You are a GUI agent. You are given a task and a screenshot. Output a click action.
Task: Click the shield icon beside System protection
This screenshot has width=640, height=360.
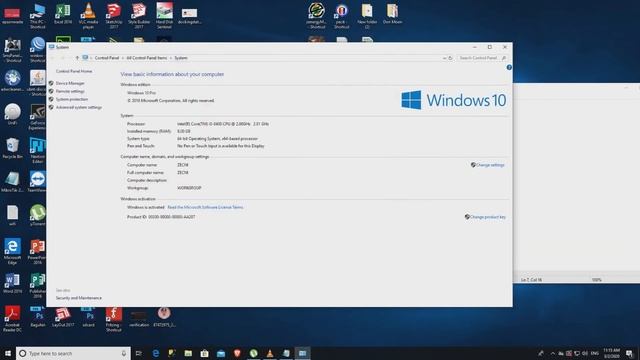[x=51, y=99]
